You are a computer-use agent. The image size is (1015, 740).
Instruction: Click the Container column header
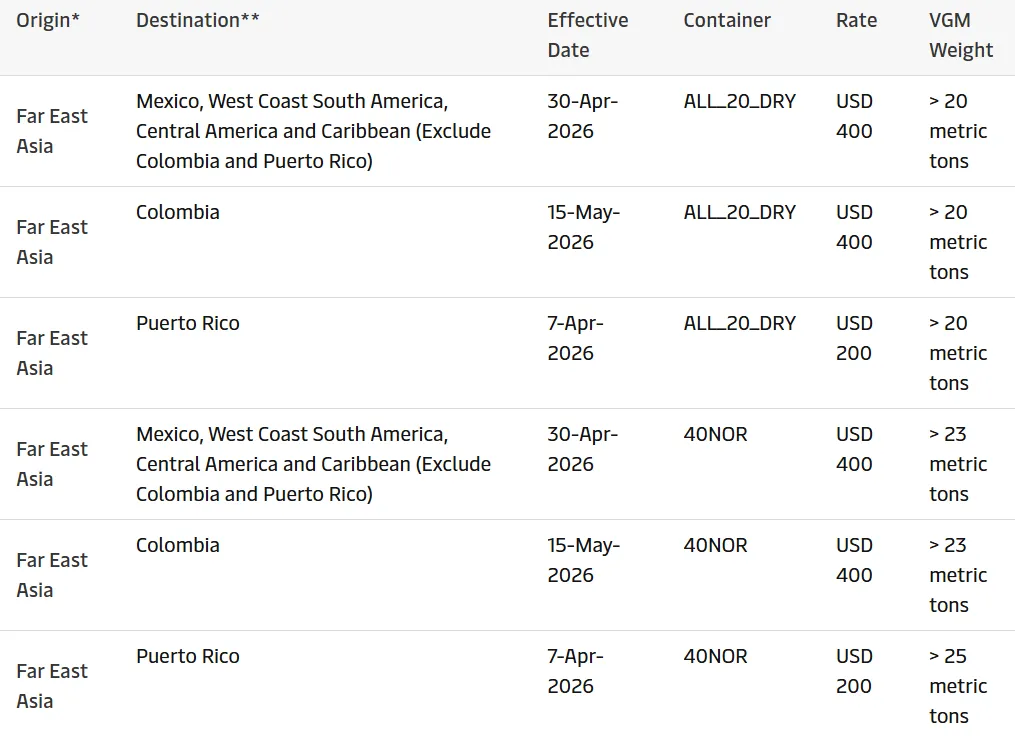pyautogui.click(x=727, y=20)
